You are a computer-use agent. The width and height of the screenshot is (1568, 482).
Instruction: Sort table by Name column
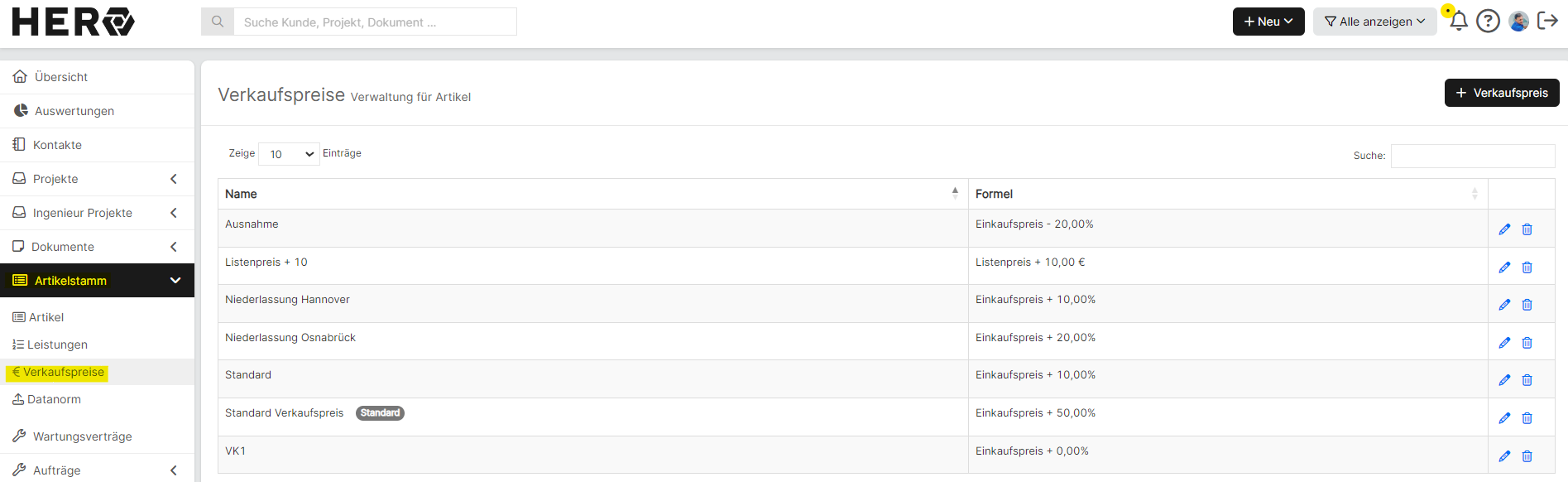click(592, 194)
